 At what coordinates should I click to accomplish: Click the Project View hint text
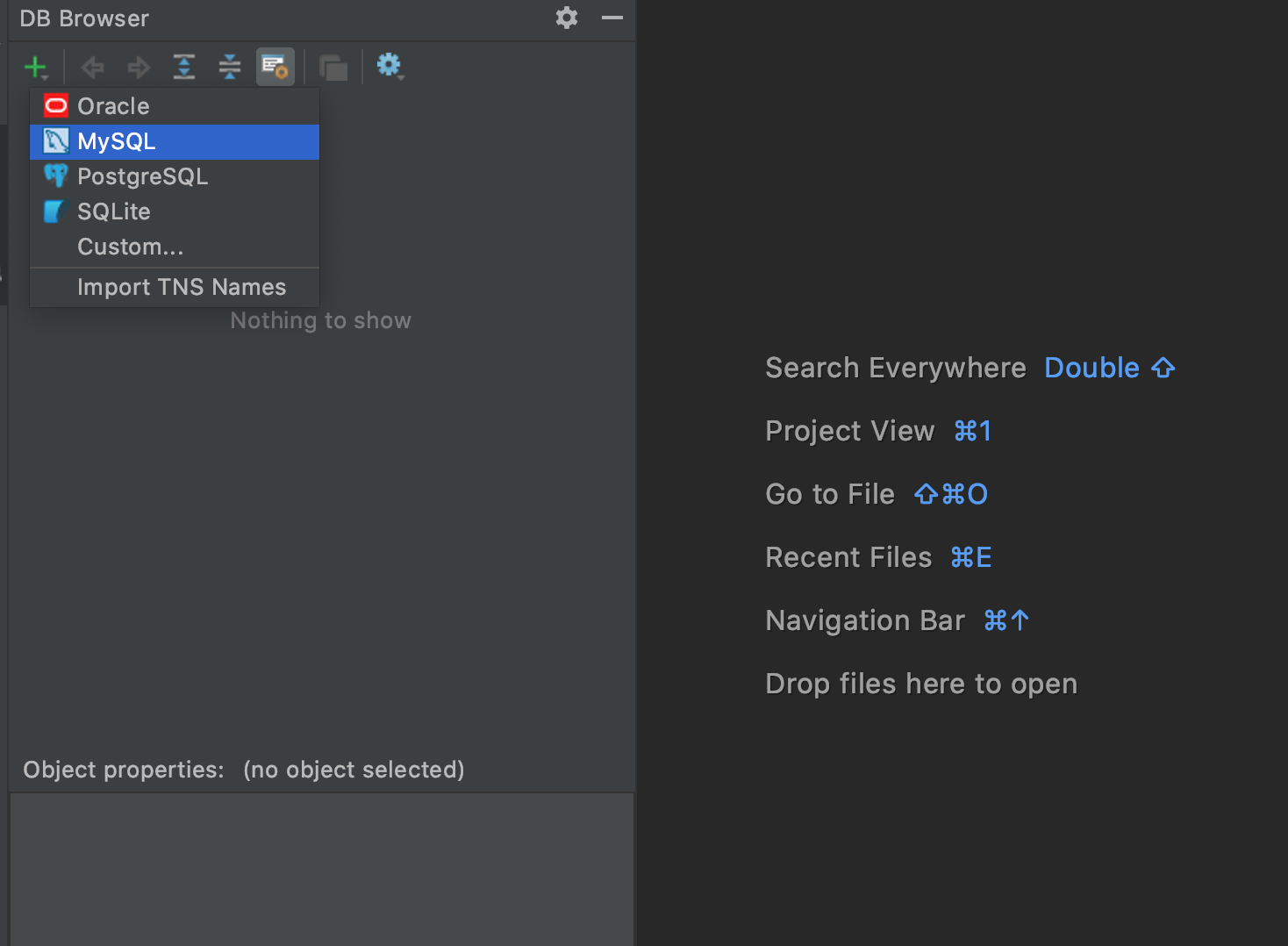tap(850, 431)
